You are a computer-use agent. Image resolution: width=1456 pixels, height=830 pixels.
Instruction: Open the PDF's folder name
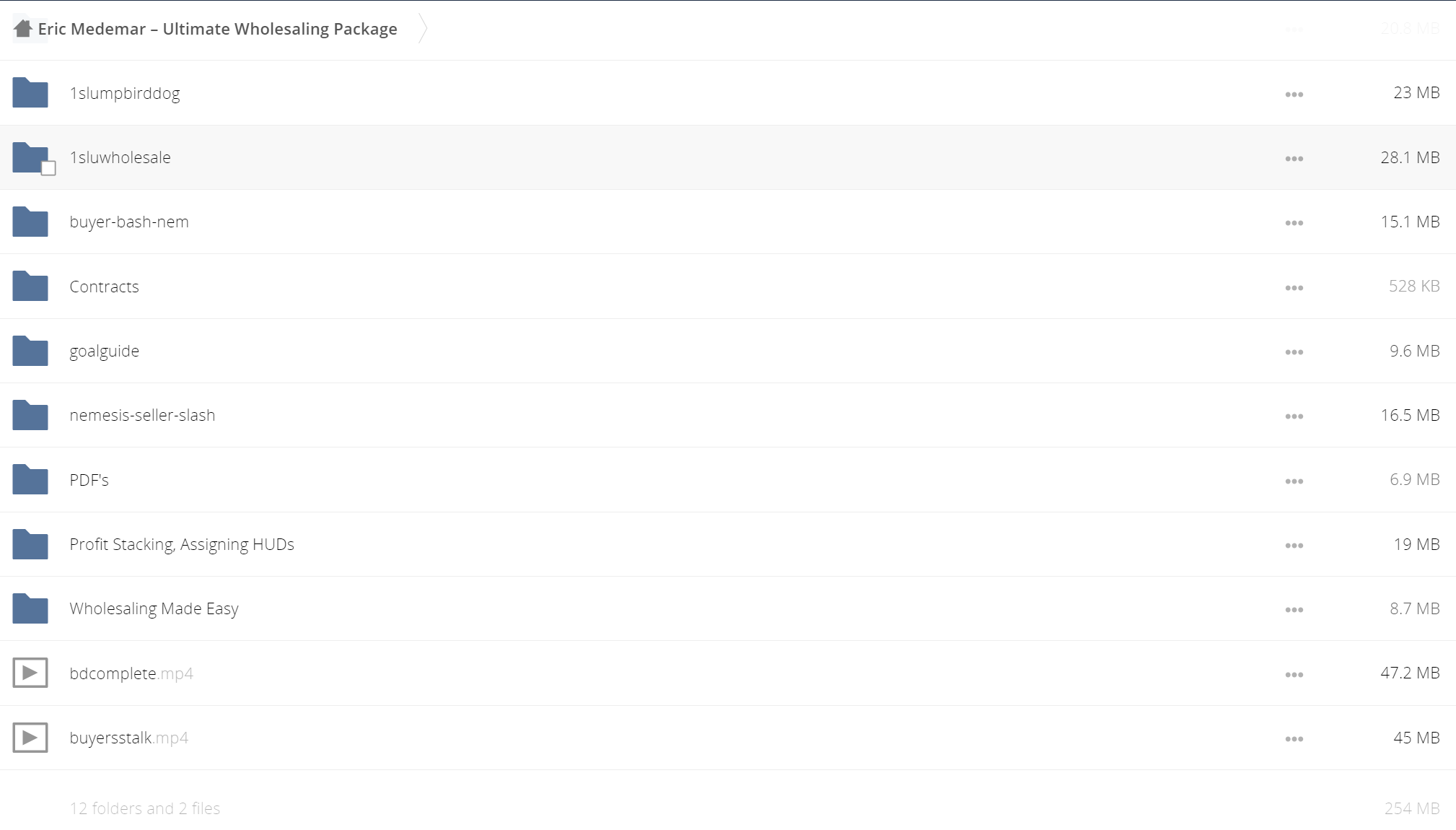[x=89, y=480]
